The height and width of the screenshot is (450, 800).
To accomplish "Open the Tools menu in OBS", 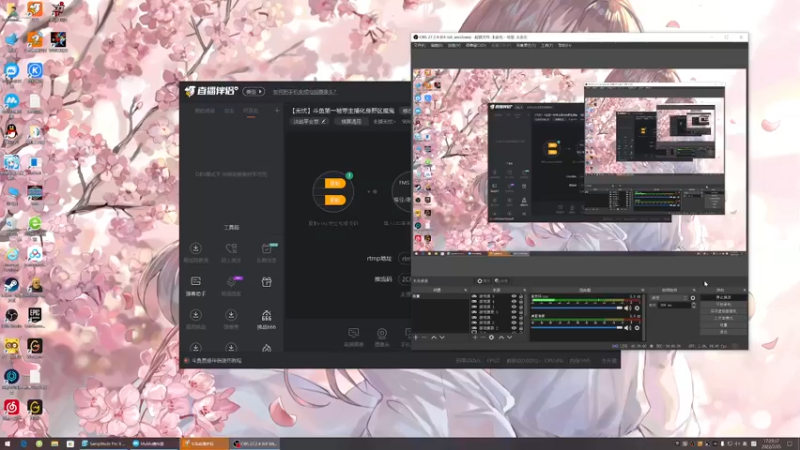I will click(x=547, y=45).
